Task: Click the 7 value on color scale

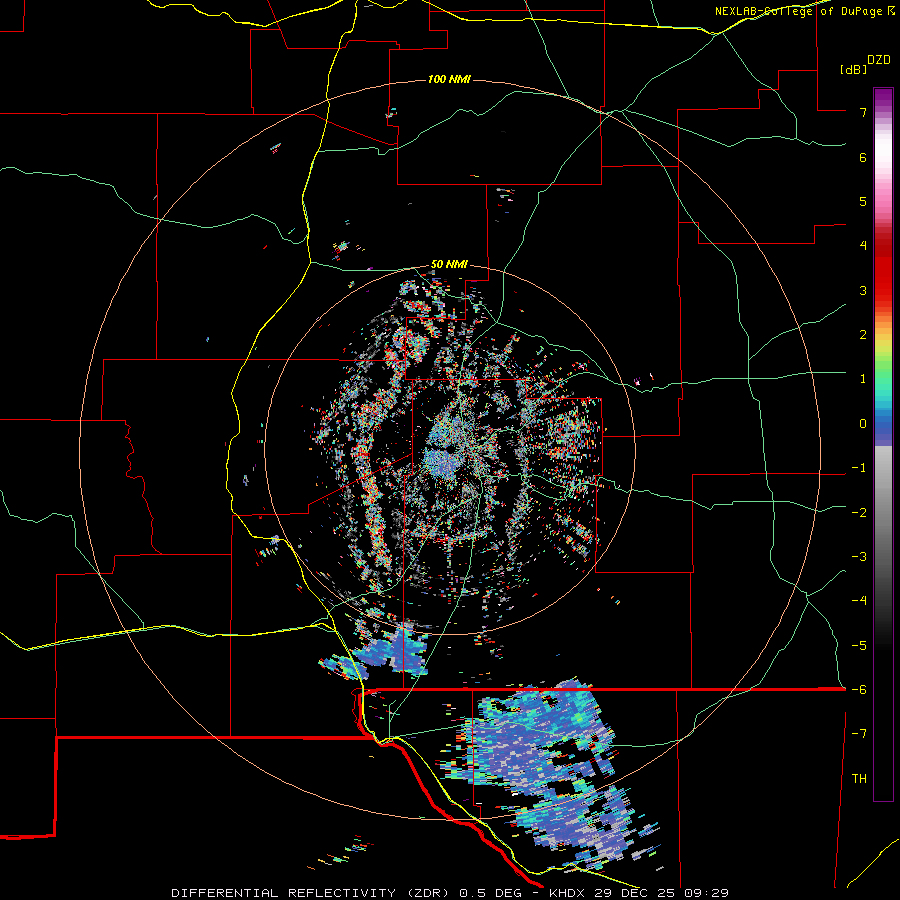Action: [x=863, y=112]
